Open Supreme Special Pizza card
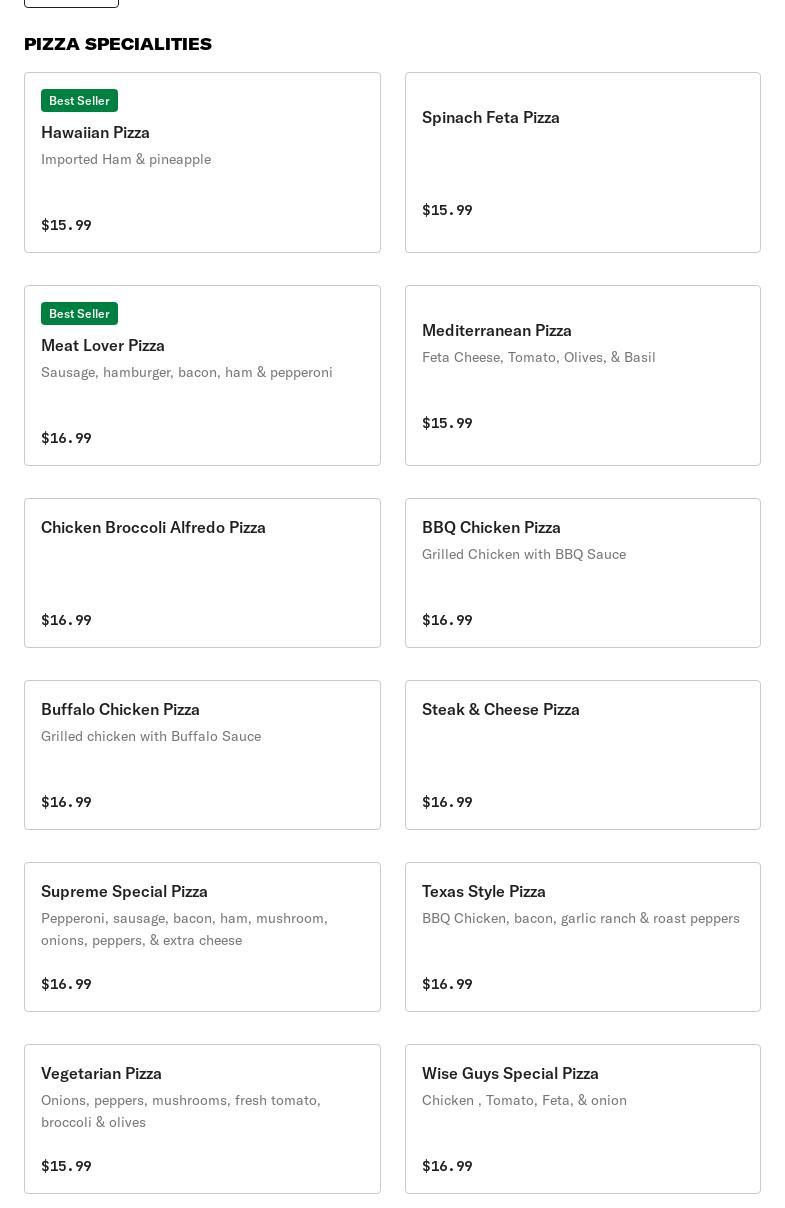 click(x=202, y=937)
